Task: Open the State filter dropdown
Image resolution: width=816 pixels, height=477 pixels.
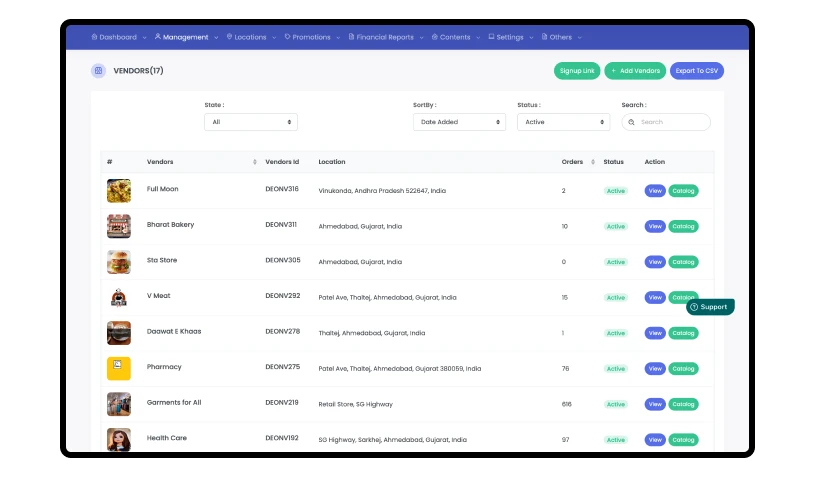Action: pos(250,122)
